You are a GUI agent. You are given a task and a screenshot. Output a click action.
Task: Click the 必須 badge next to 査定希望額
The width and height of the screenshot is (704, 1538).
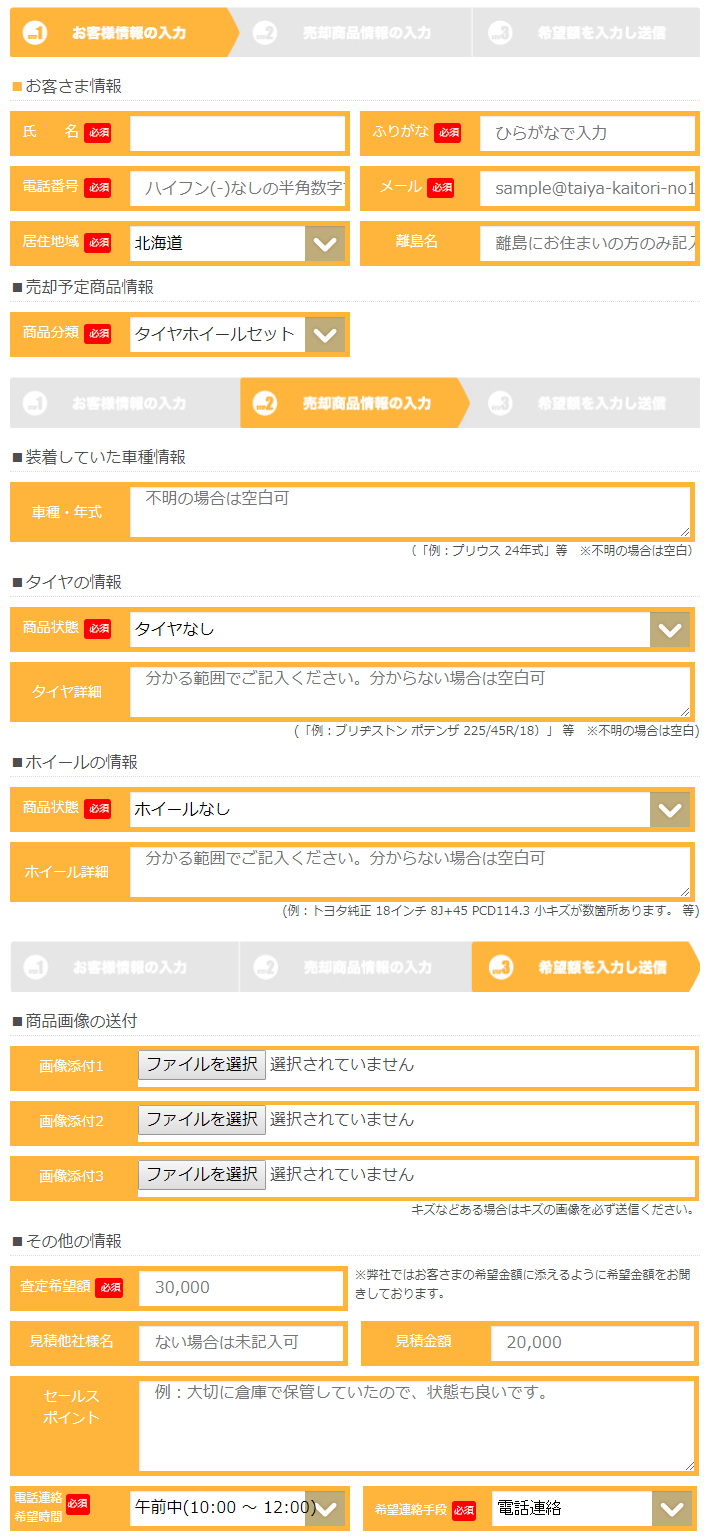pyautogui.click(x=110, y=1290)
